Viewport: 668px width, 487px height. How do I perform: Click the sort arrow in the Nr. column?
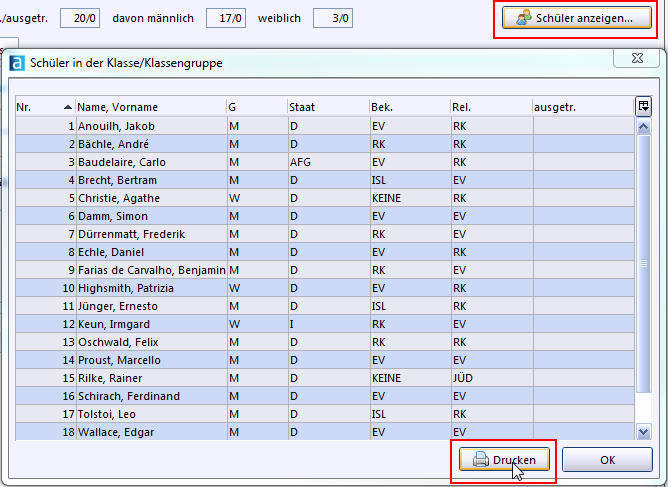click(x=68, y=107)
